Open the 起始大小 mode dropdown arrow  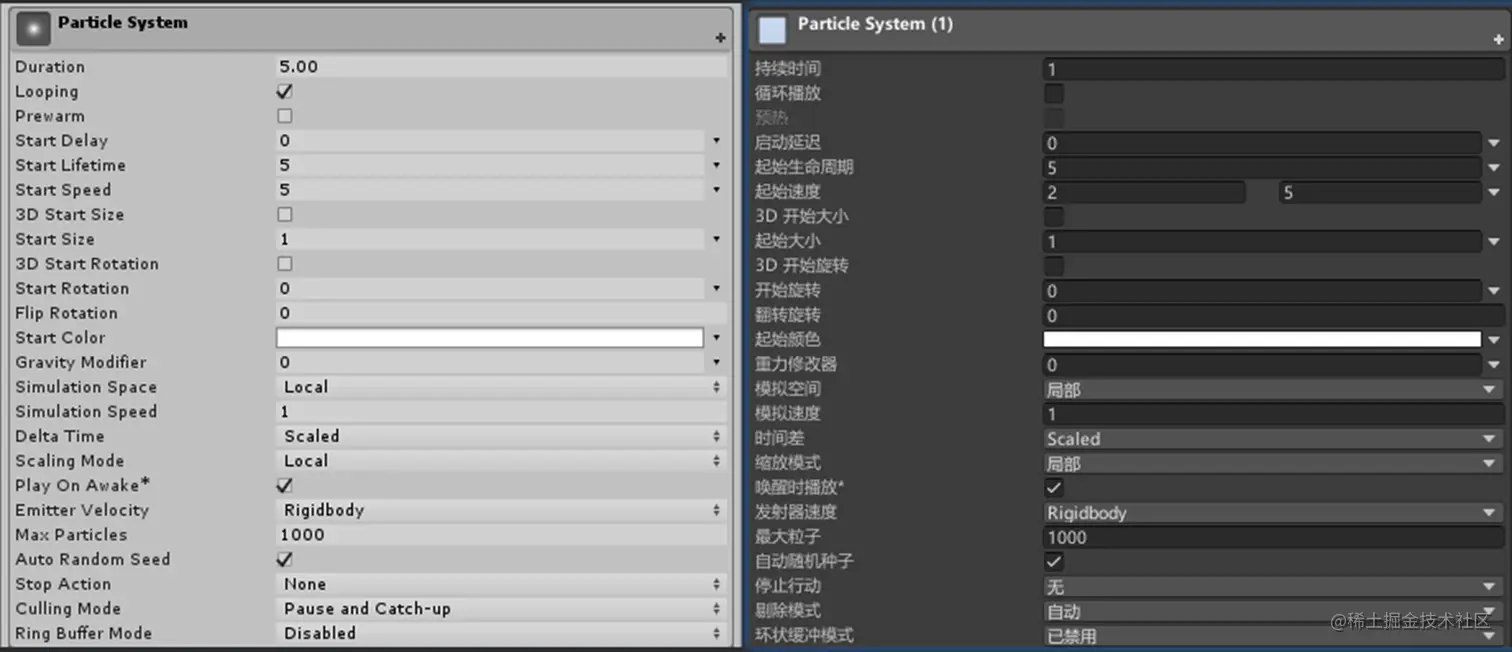1494,242
